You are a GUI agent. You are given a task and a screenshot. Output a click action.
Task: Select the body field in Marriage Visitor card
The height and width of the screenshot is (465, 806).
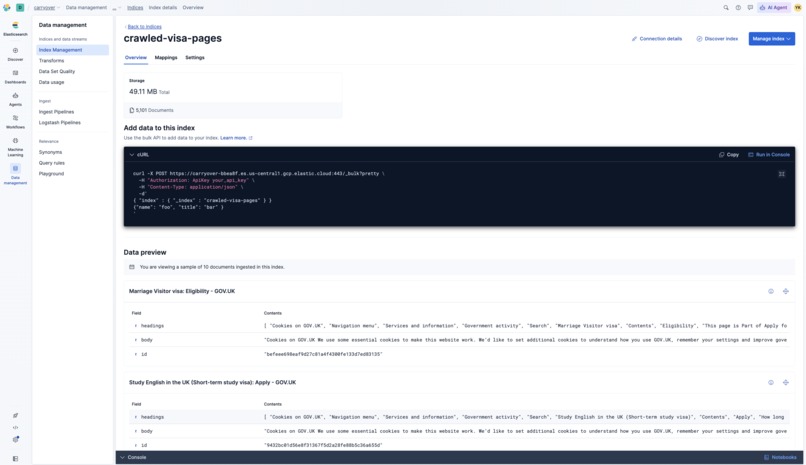[146, 340]
